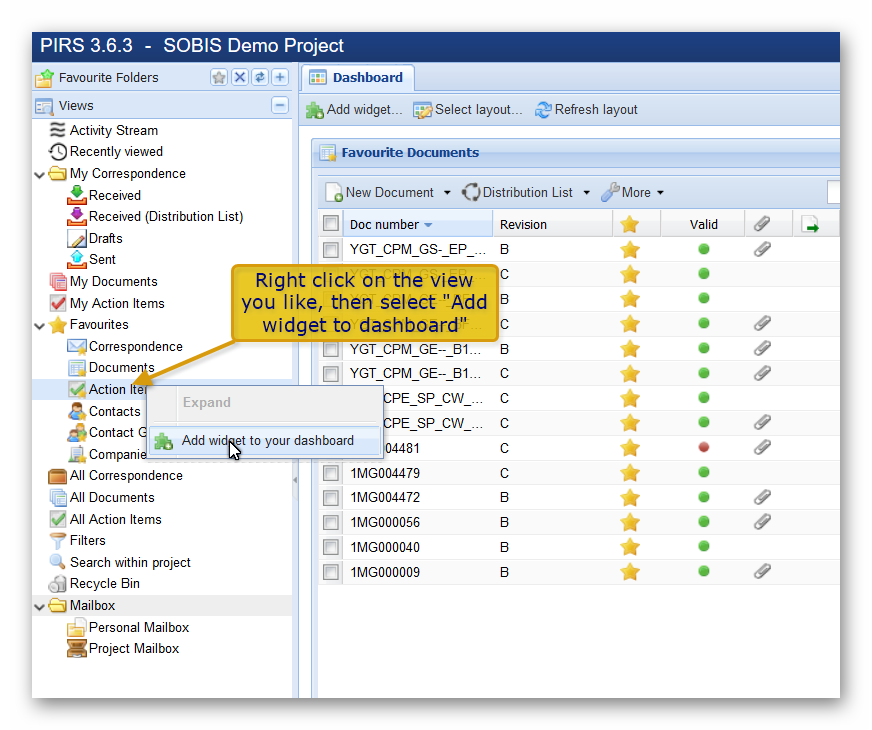The image size is (872, 730).
Task: Check the box for document 1MG000009
Action: coord(331,572)
